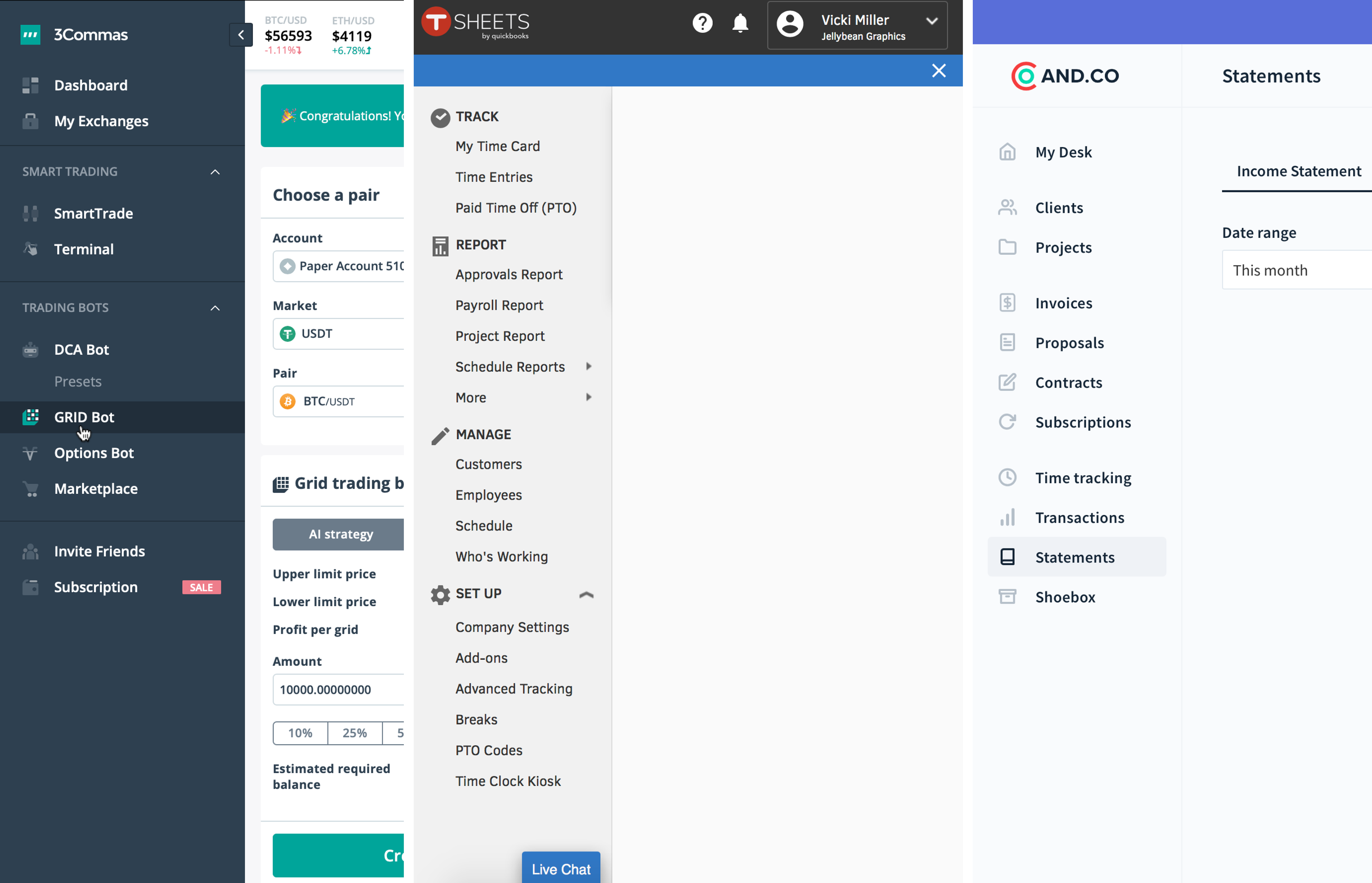Image resolution: width=1372 pixels, height=883 pixels.
Task: Expand the More submenu in REPORT
Action: [x=588, y=398]
